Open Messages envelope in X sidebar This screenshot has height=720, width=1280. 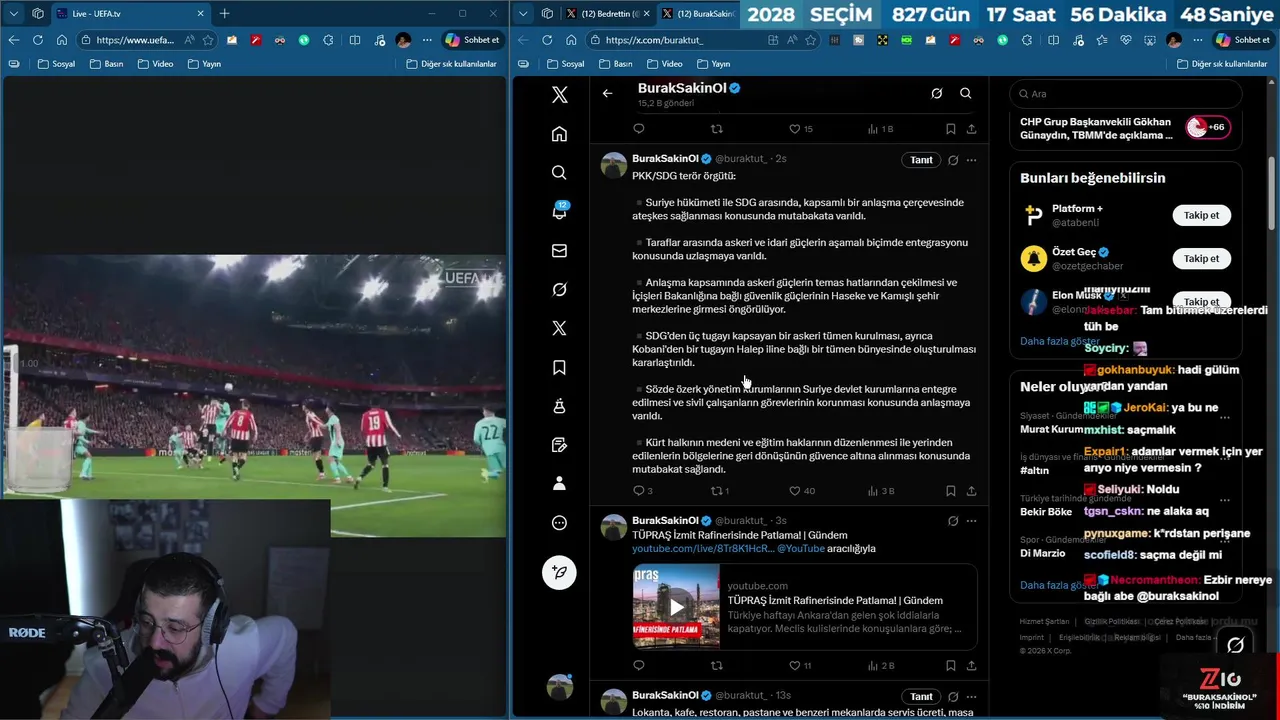(559, 250)
